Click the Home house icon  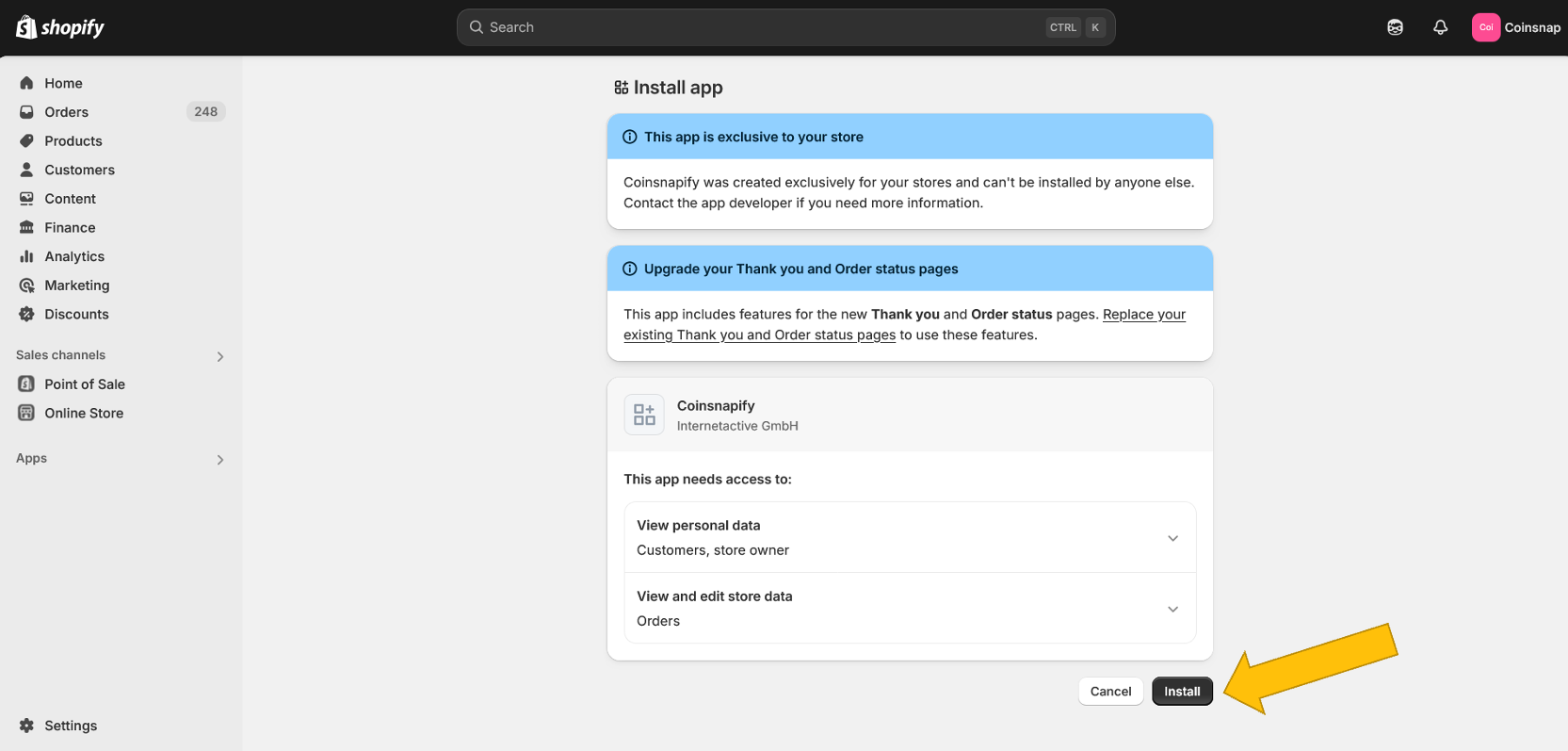click(x=26, y=83)
